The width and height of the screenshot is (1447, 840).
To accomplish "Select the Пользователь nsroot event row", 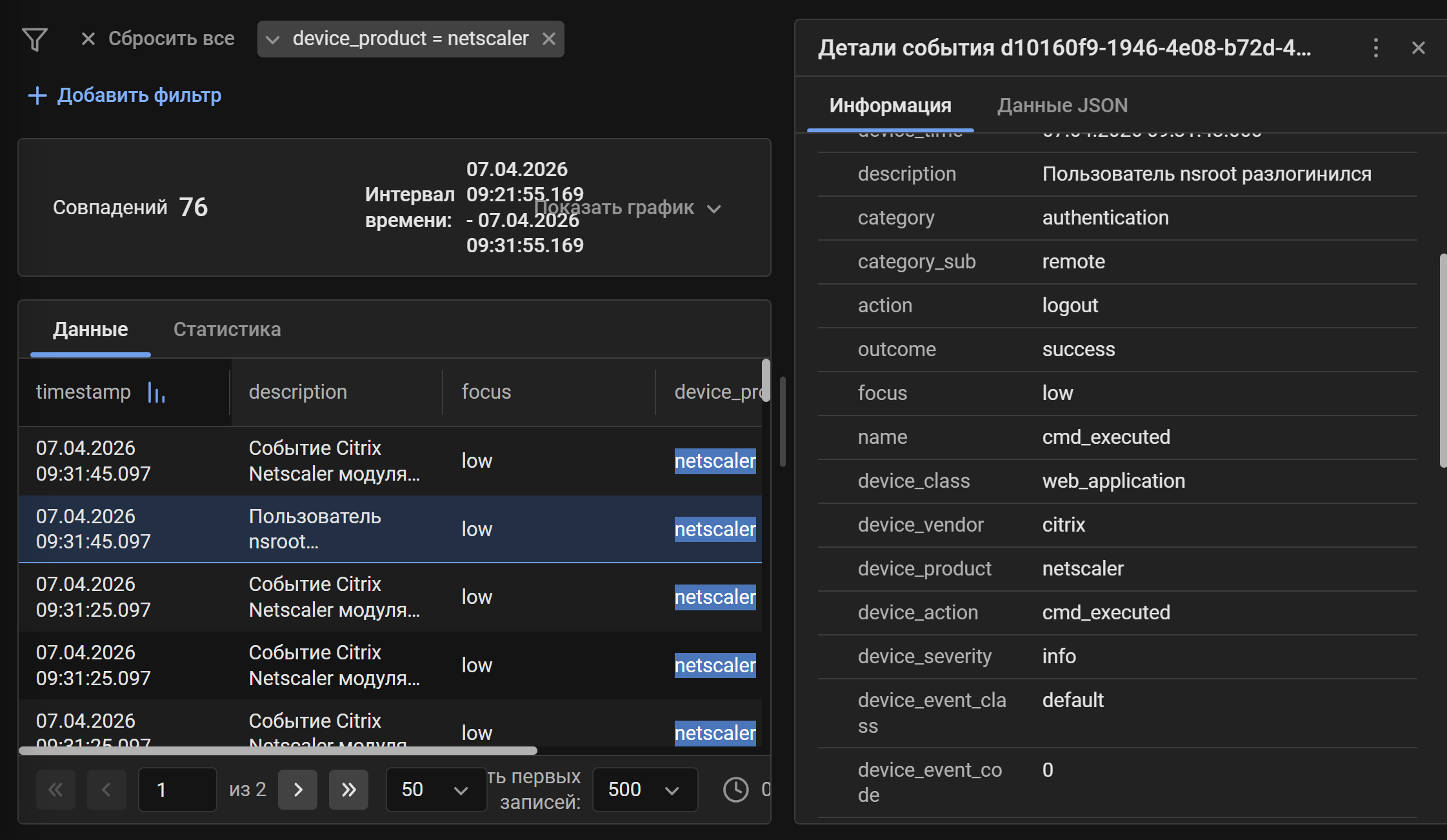I will click(x=390, y=529).
